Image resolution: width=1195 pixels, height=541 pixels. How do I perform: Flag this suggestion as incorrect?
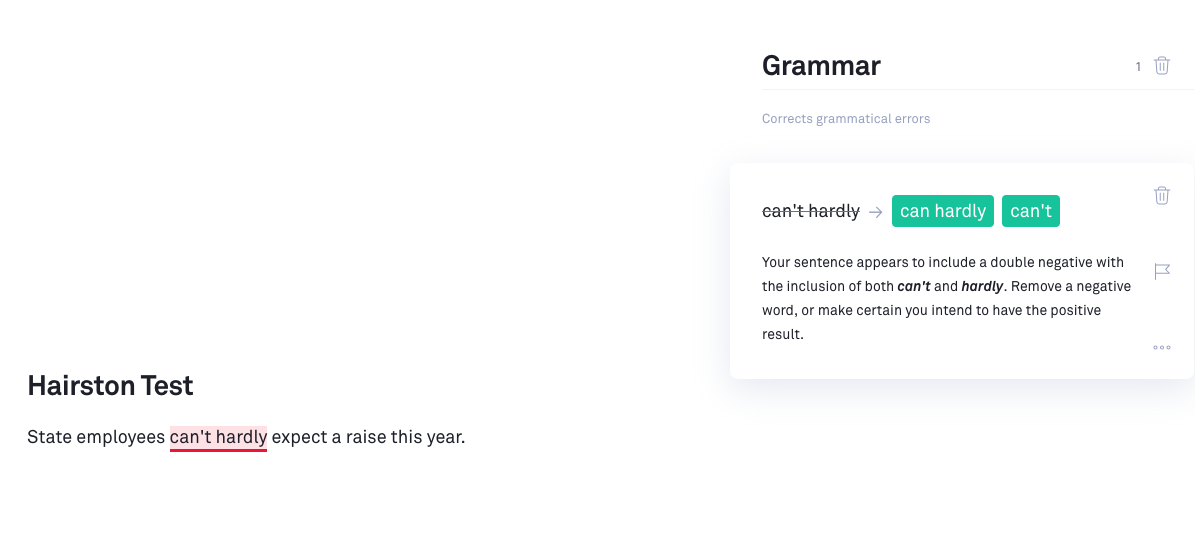point(1161,271)
